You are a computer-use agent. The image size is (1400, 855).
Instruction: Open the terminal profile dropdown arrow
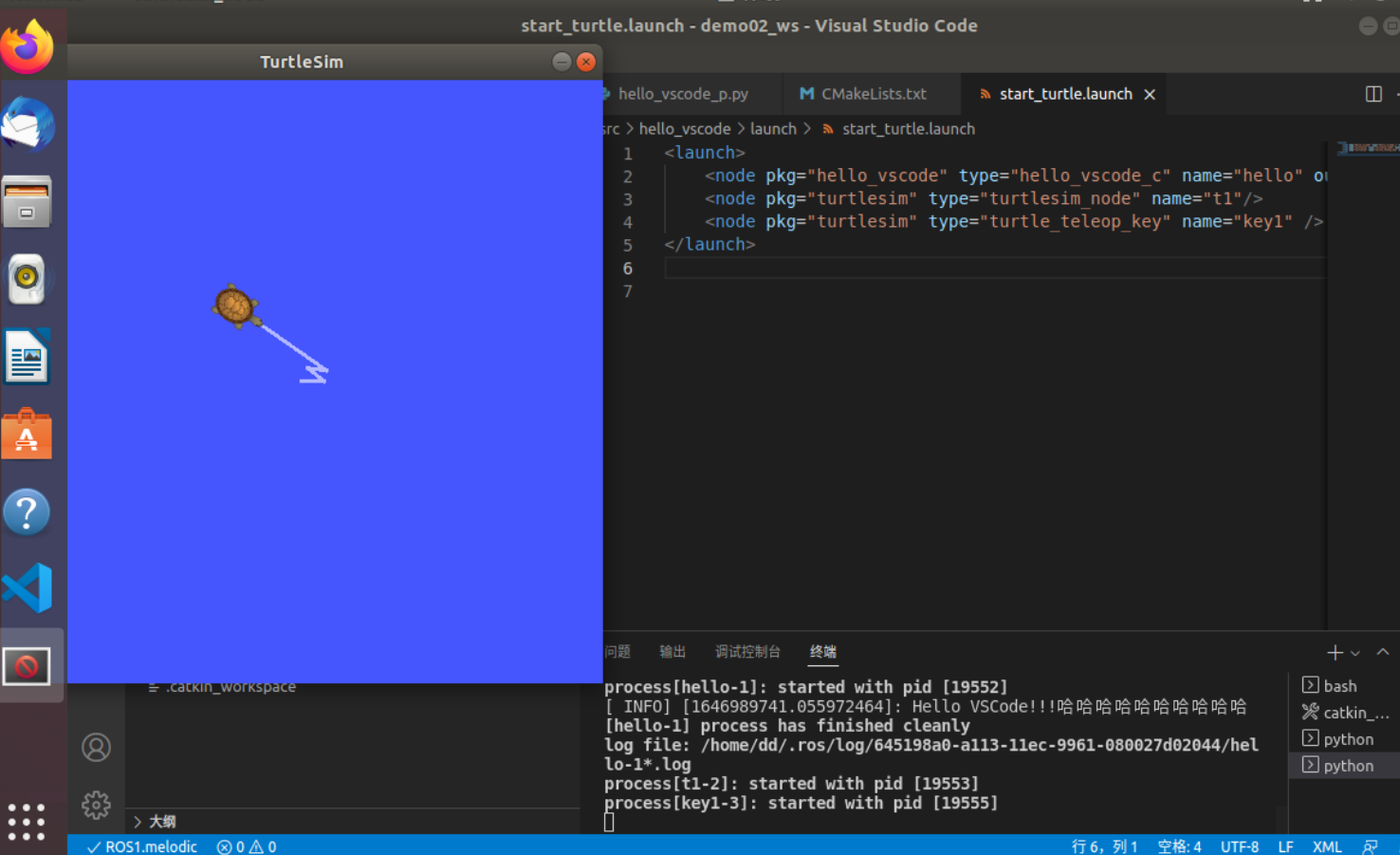click(x=1355, y=652)
